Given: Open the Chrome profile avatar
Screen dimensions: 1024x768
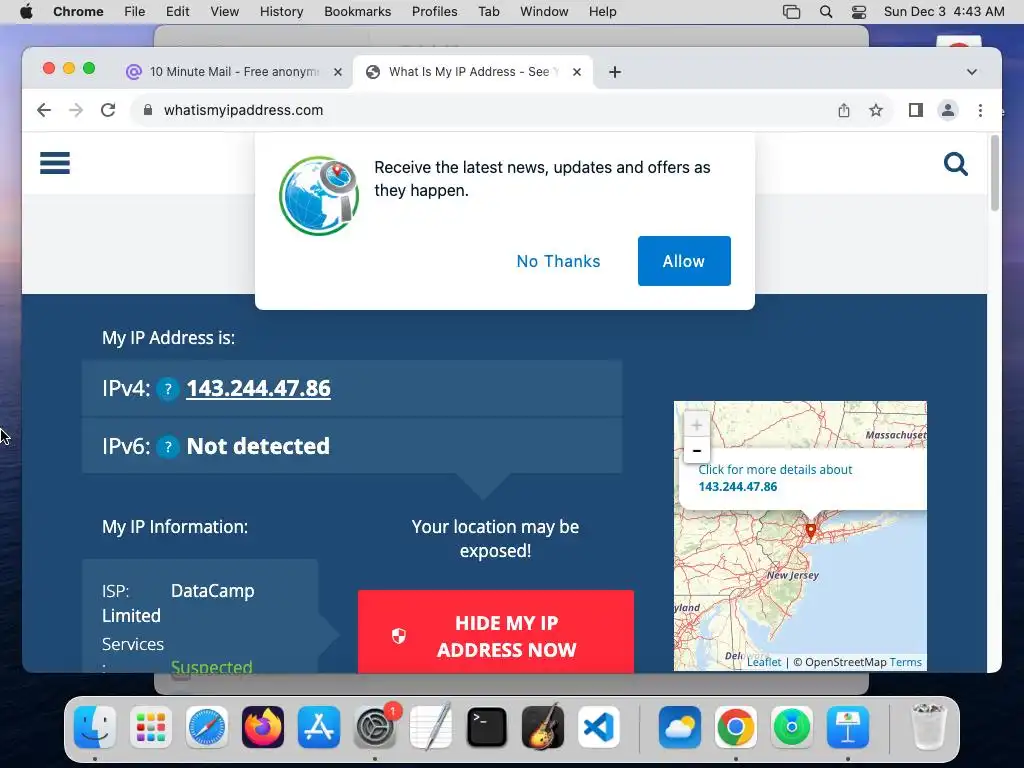Looking at the screenshot, I should point(948,110).
